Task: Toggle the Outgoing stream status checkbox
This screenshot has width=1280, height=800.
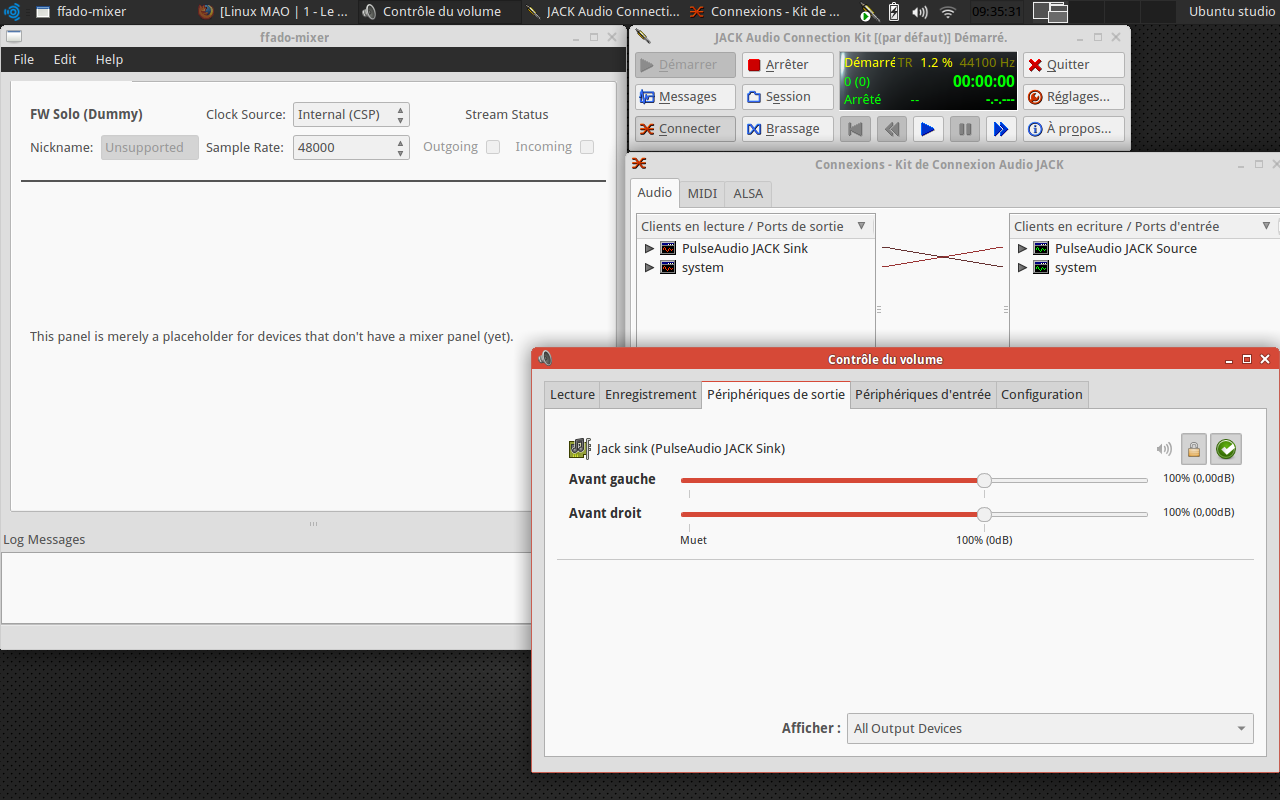Action: click(493, 147)
